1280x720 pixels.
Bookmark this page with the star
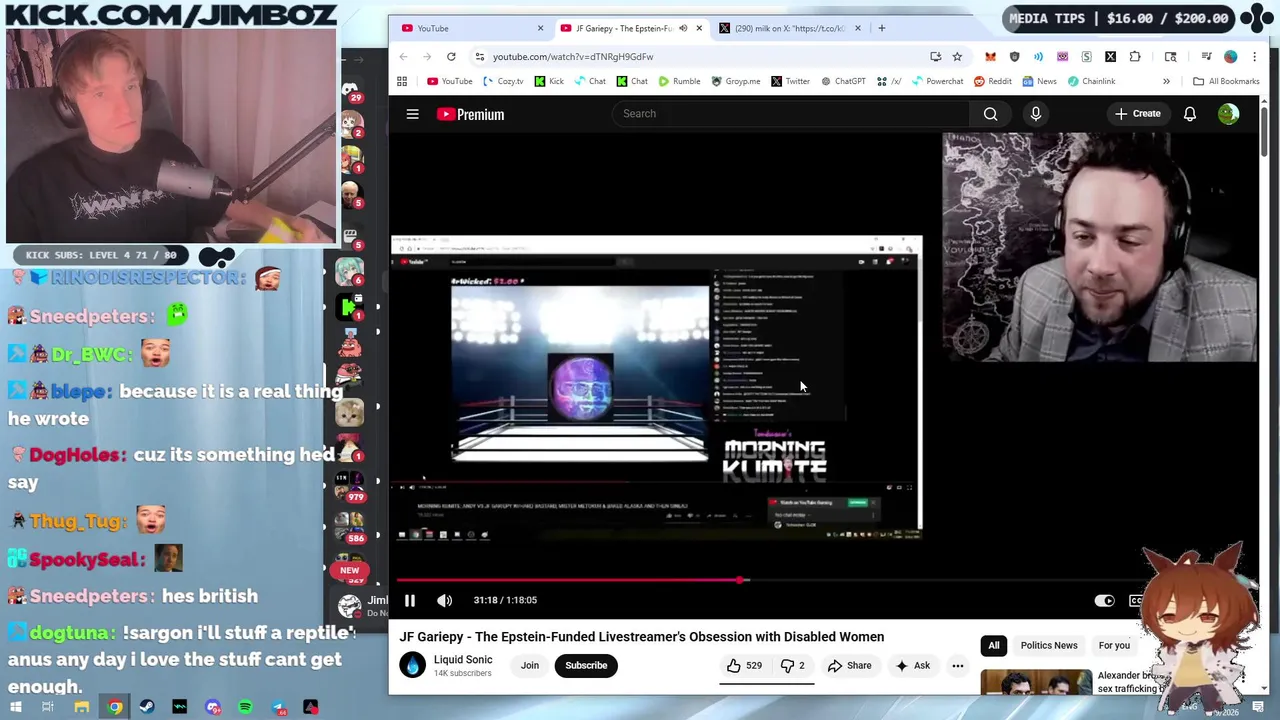[x=957, y=57]
